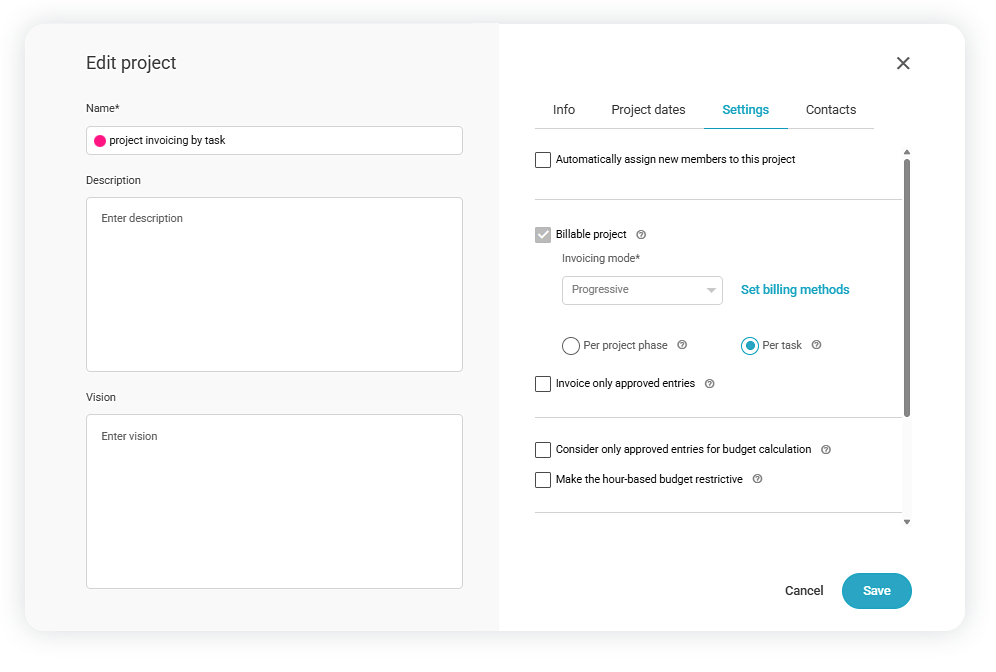Enable automatically assign new members checkbox

pos(543,160)
